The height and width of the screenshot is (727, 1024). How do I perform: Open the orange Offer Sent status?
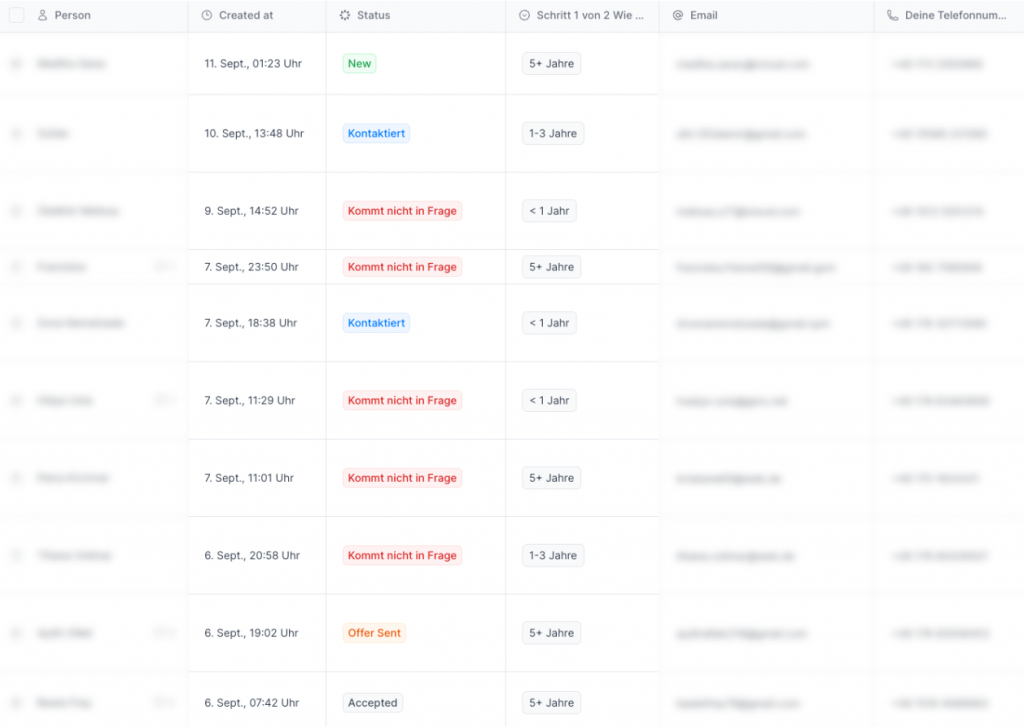coord(374,633)
